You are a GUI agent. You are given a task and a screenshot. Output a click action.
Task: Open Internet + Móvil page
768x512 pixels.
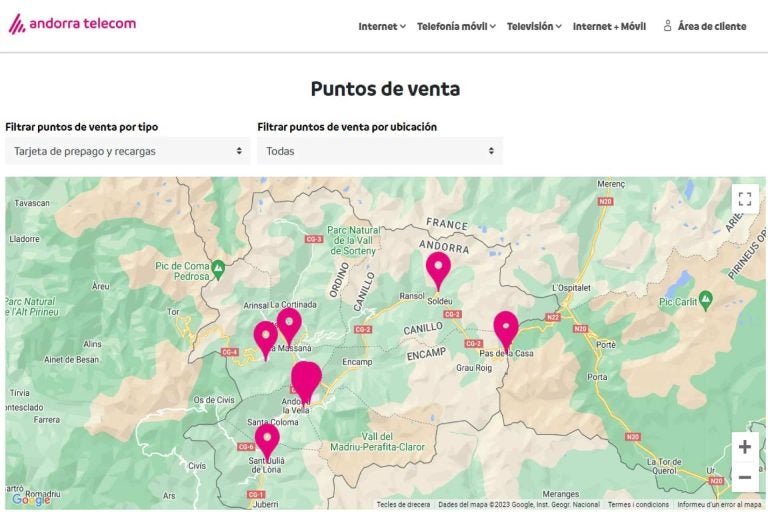[609, 26]
